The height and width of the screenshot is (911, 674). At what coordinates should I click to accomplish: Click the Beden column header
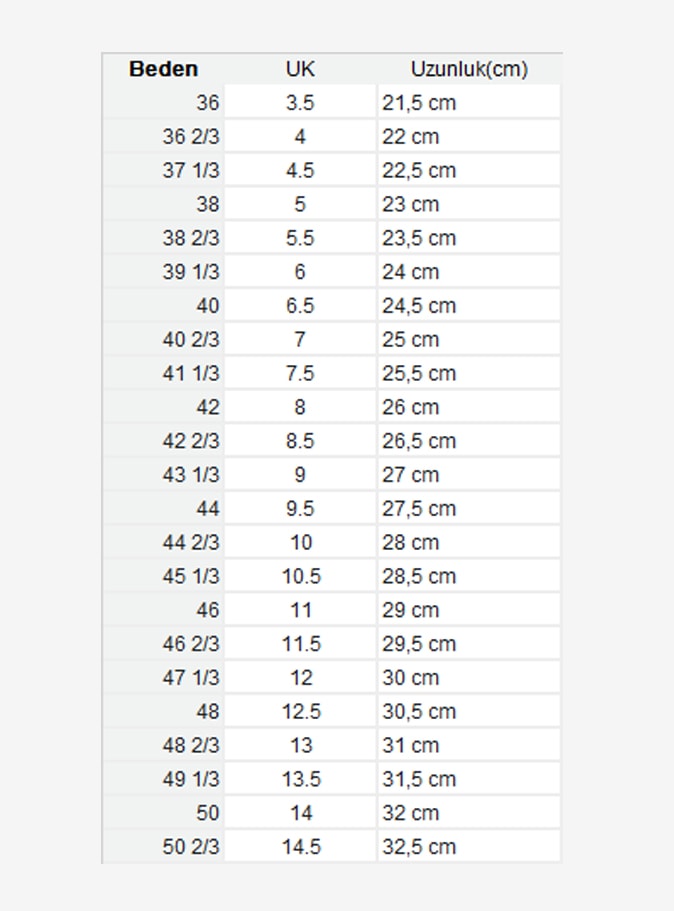tap(164, 69)
